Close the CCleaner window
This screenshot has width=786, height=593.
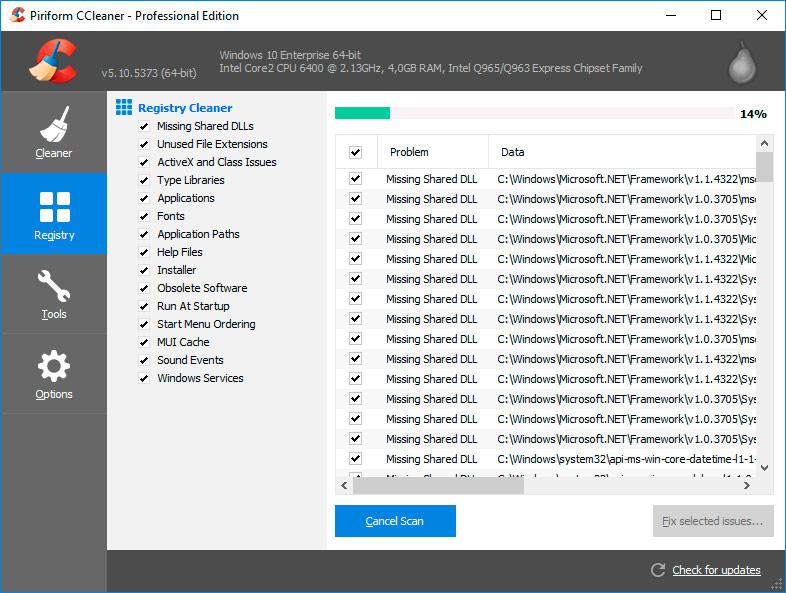pos(762,15)
